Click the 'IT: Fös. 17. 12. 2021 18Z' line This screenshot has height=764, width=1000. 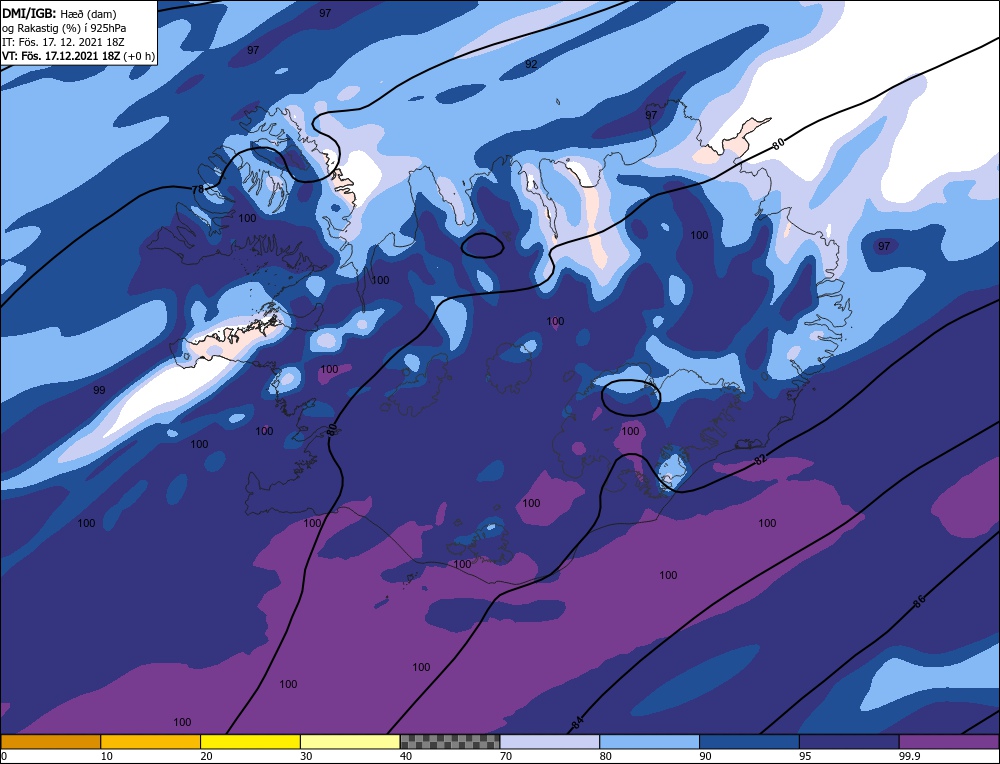click(x=63, y=42)
